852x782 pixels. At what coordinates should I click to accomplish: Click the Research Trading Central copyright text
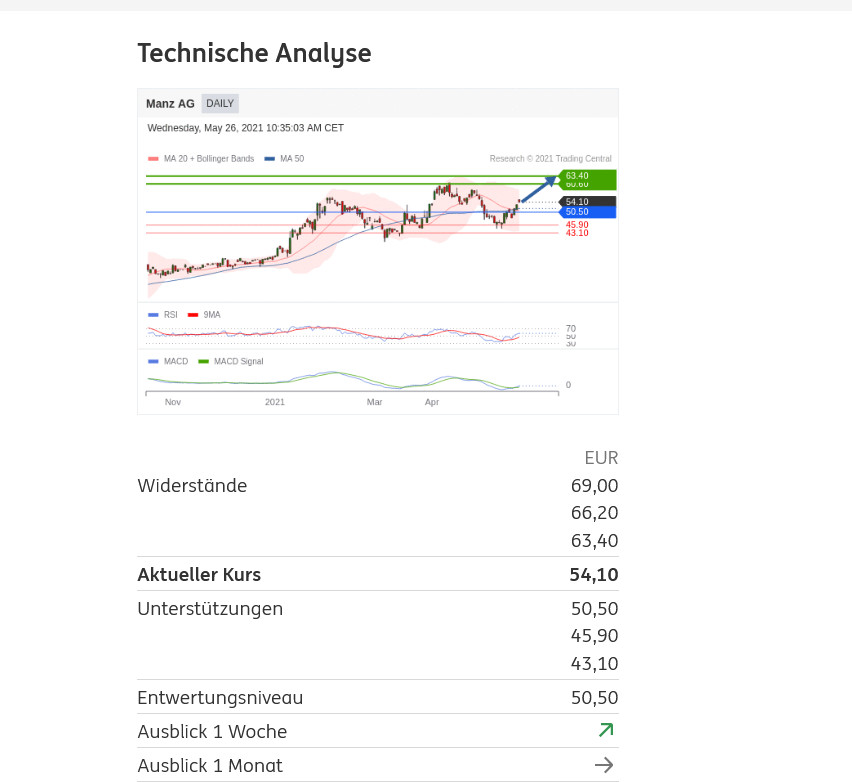(x=550, y=159)
